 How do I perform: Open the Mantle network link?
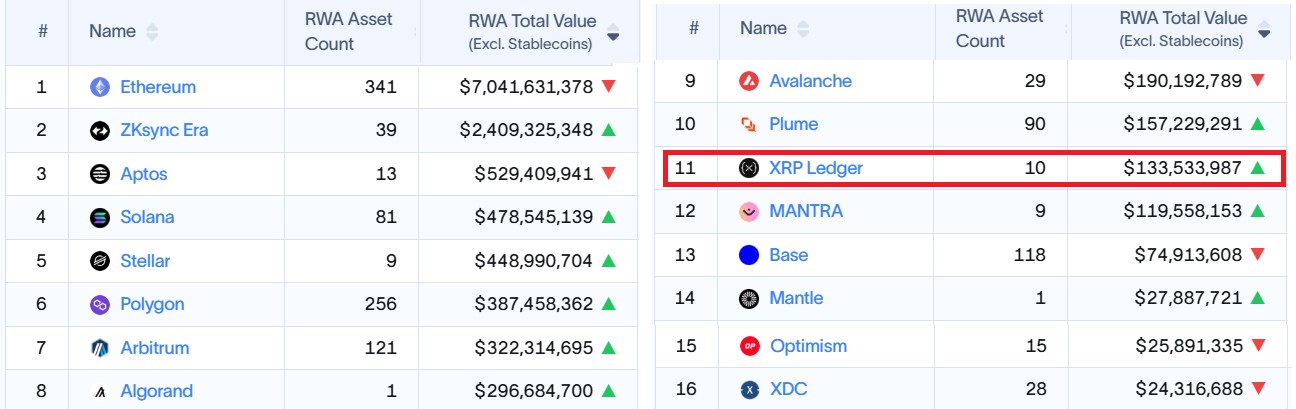point(797,298)
